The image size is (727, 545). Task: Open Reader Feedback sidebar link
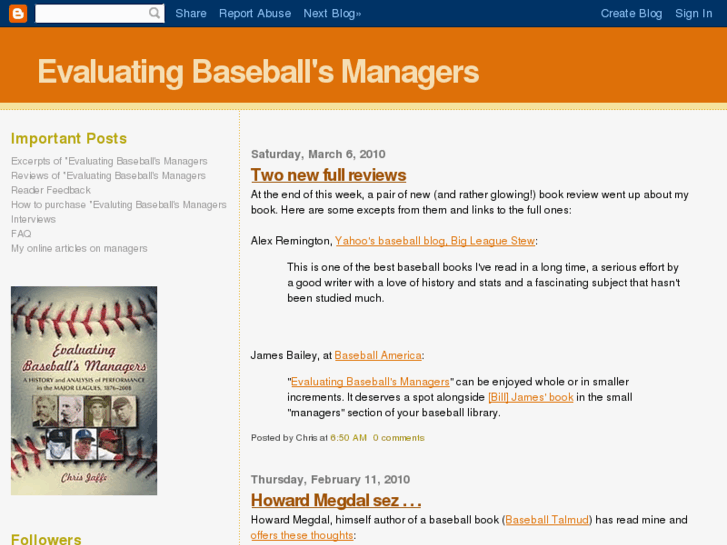coord(51,190)
